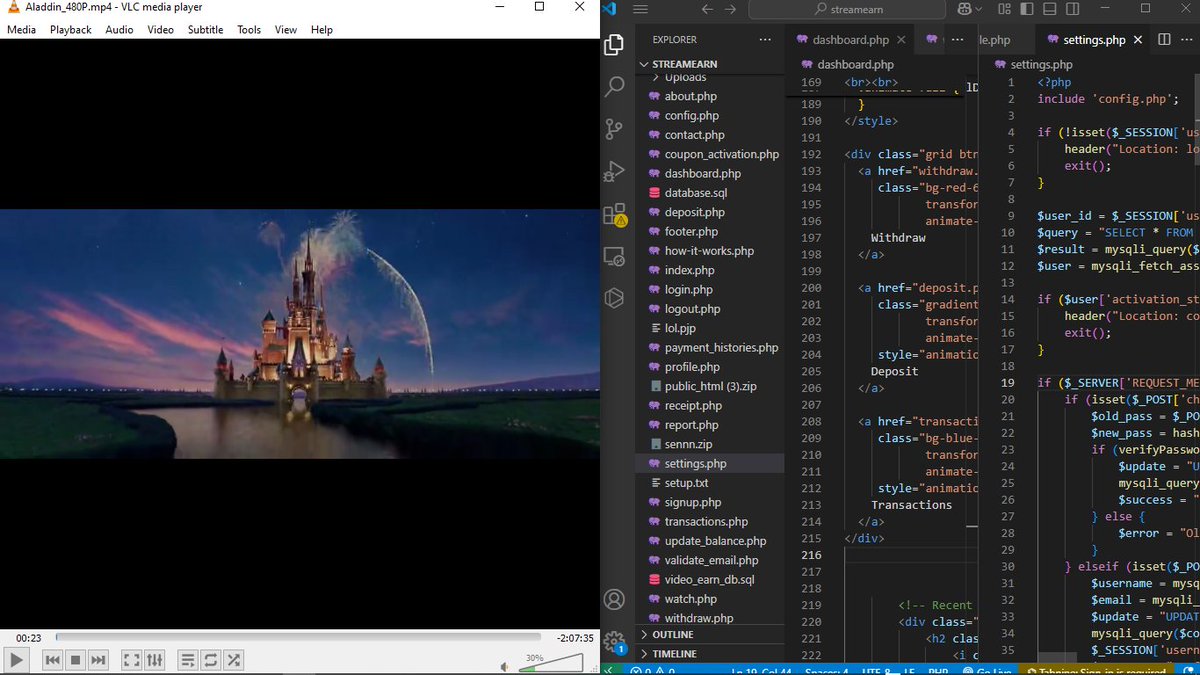Click VLC's previous media button
This screenshot has width=1200, height=675.
[52, 660]
